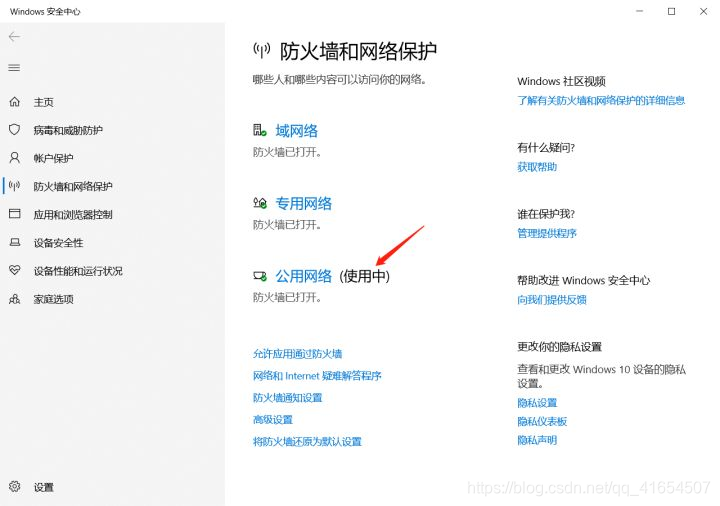Open 公用网络 firewall settings
Screen dimensions: 720x506
(x=304, y=276)
